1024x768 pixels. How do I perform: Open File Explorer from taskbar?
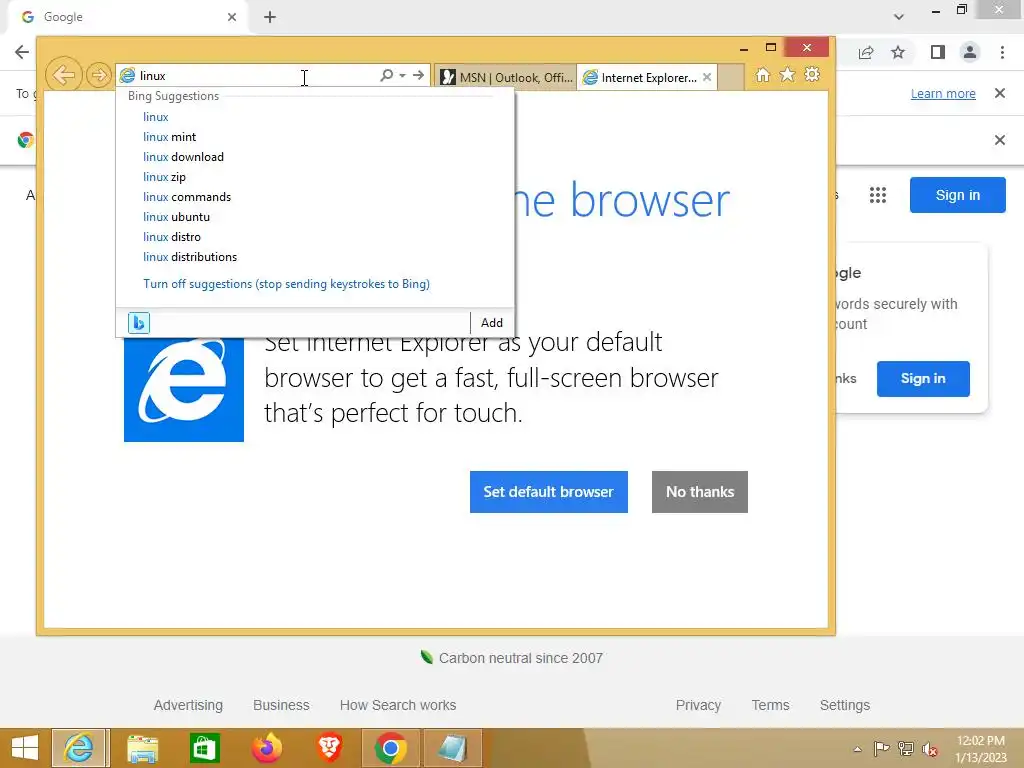(142, 748)
